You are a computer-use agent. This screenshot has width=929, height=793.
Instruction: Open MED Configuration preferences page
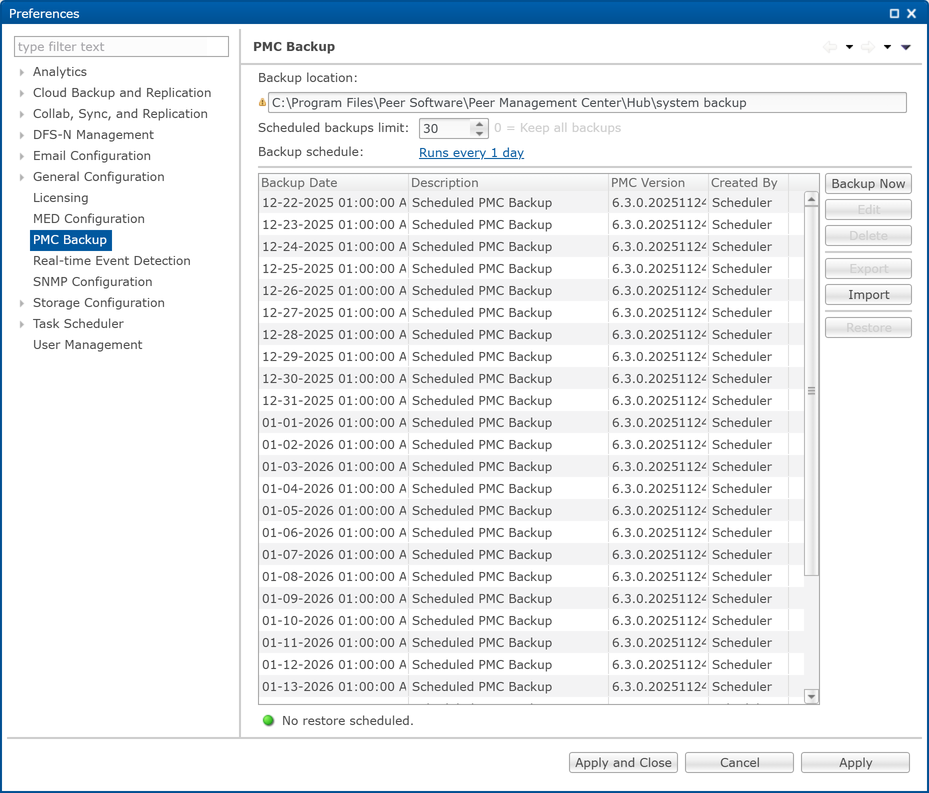point(88,219)
